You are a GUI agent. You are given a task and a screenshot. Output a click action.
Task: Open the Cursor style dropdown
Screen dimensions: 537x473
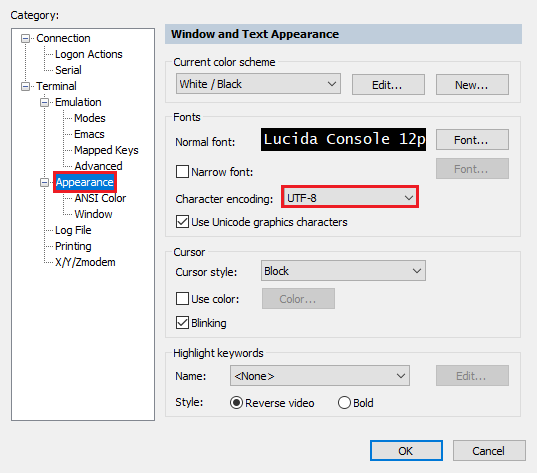(343, 271)
